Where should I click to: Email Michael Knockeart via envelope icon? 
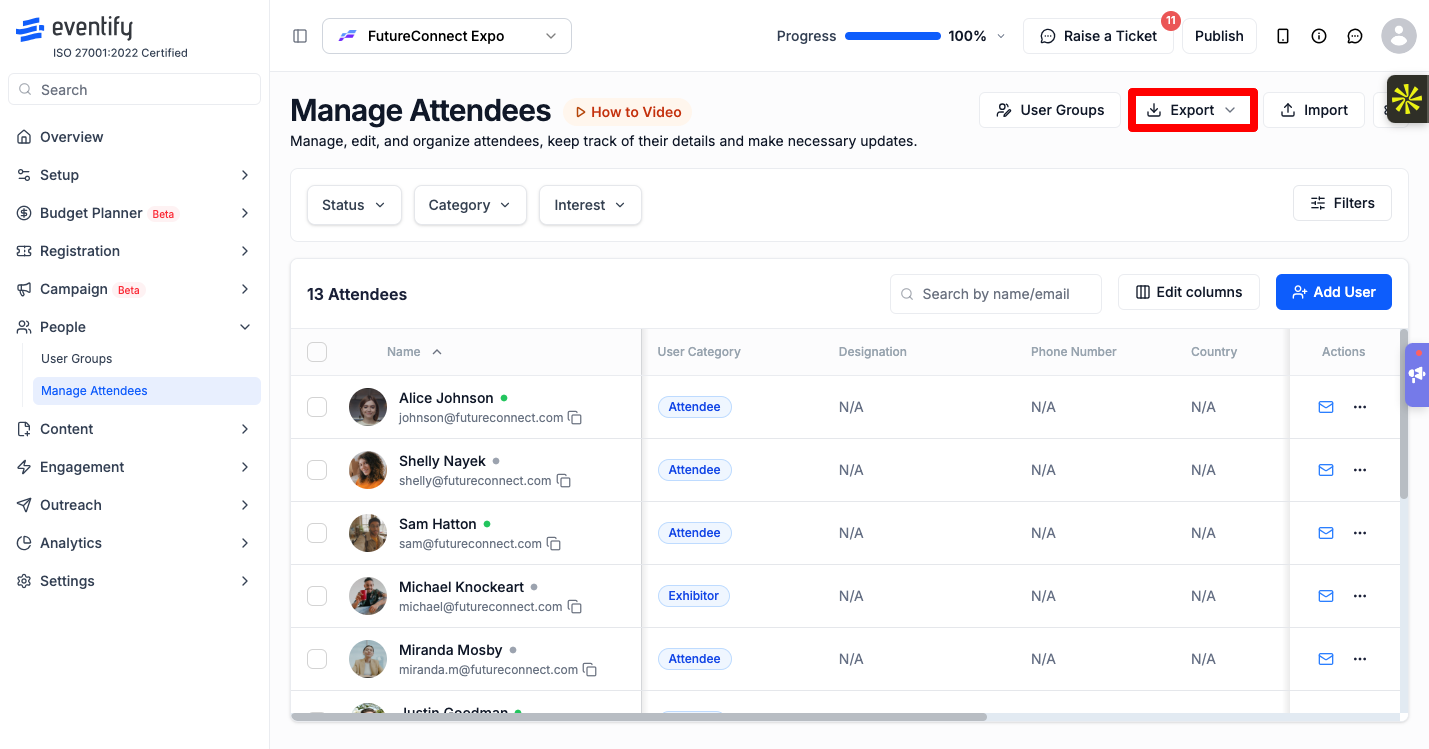pos(1326,596)
